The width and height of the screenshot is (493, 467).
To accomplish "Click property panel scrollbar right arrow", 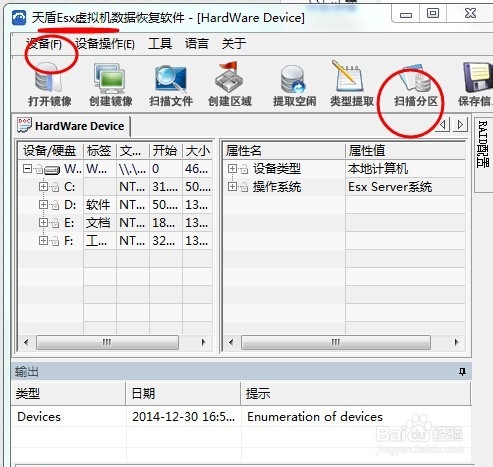I will pos(457,342).
